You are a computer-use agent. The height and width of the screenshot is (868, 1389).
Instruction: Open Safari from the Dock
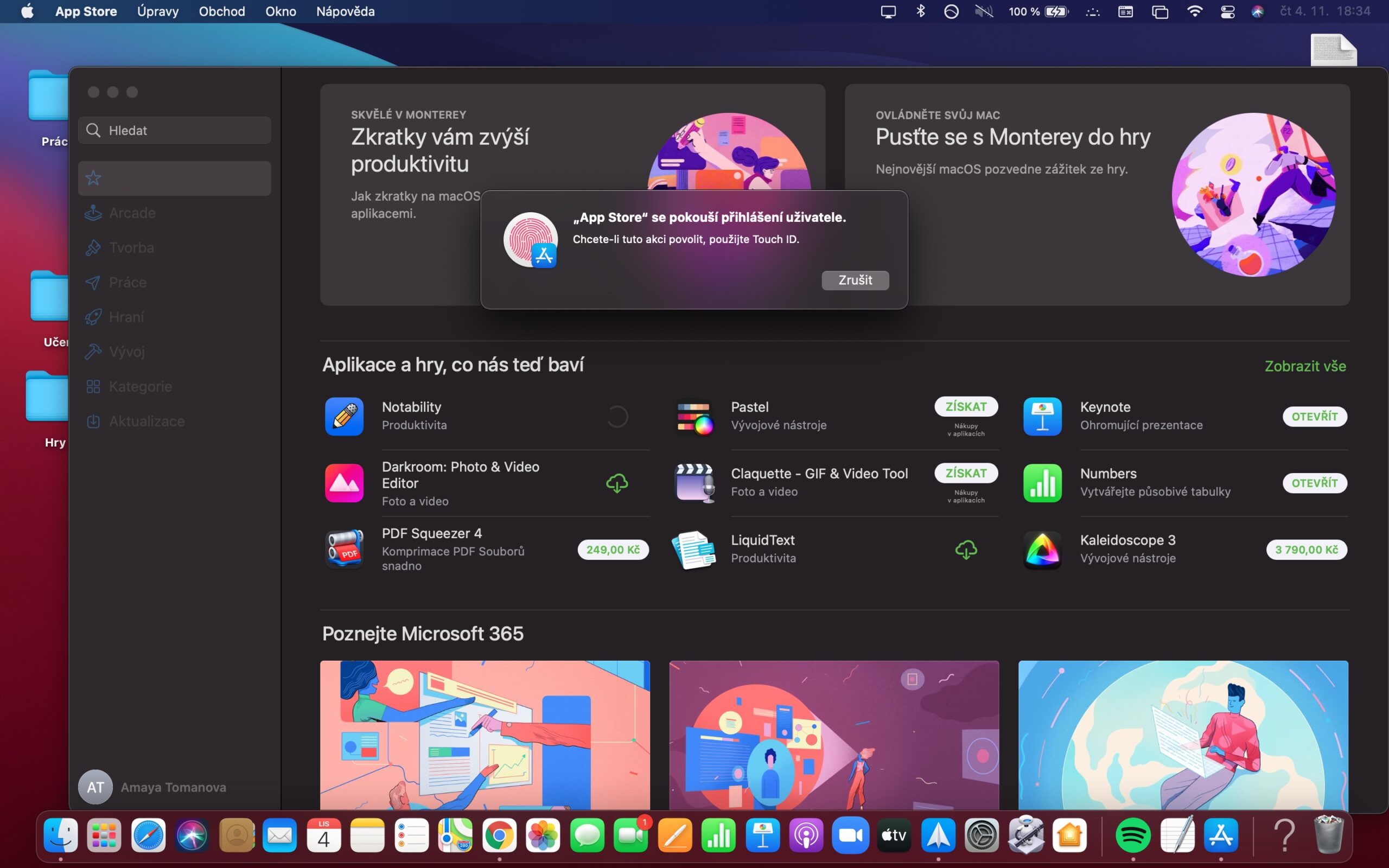(x=148, y=835)
